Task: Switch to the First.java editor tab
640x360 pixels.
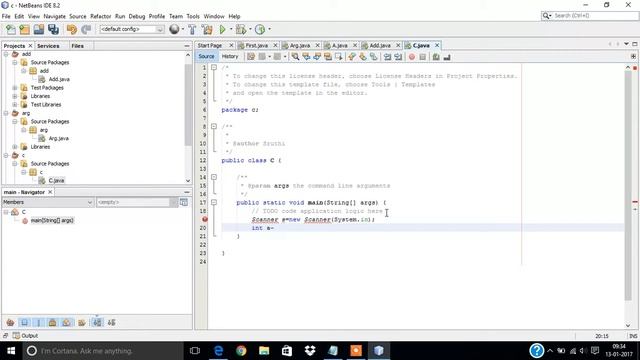Action: pyautogui.click(x=257, y=45)
